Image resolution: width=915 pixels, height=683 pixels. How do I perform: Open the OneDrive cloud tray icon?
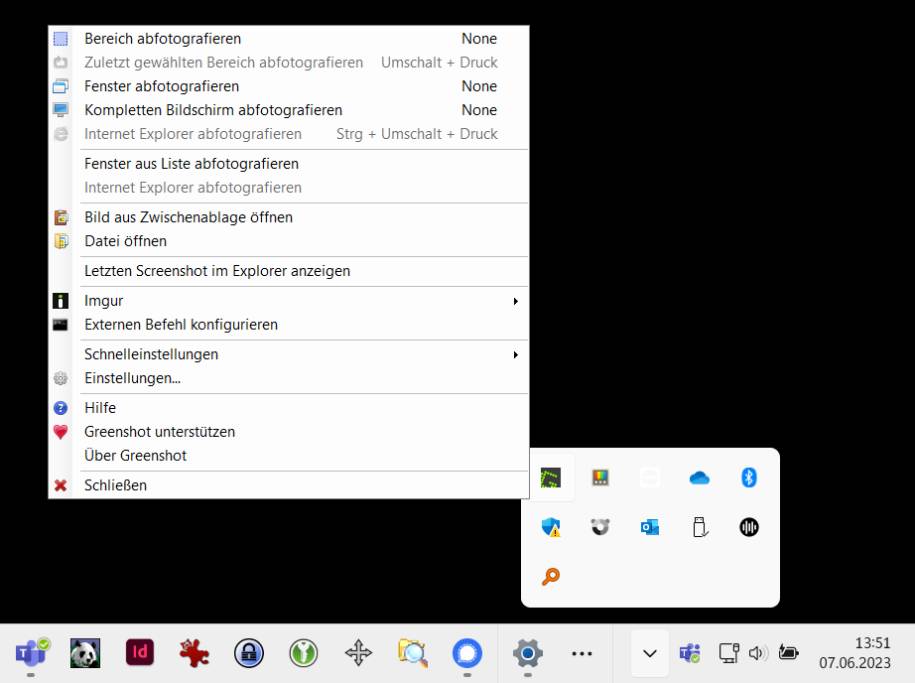tap(699, 477)
